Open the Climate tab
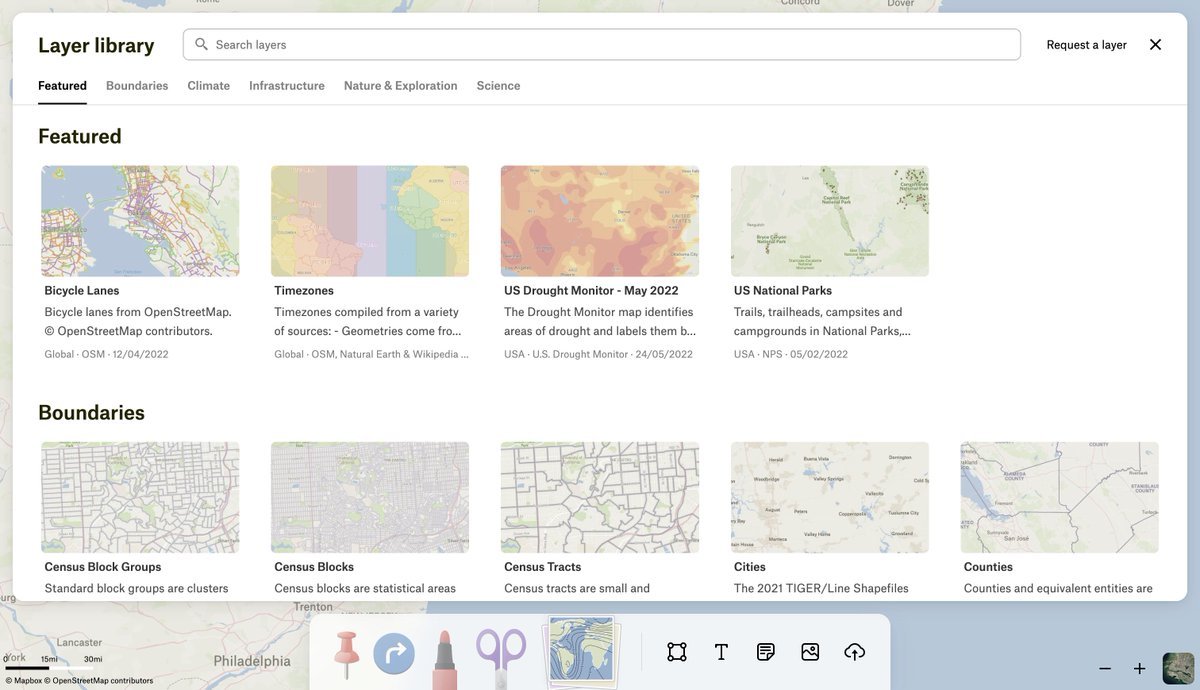 tap(208, 86)
